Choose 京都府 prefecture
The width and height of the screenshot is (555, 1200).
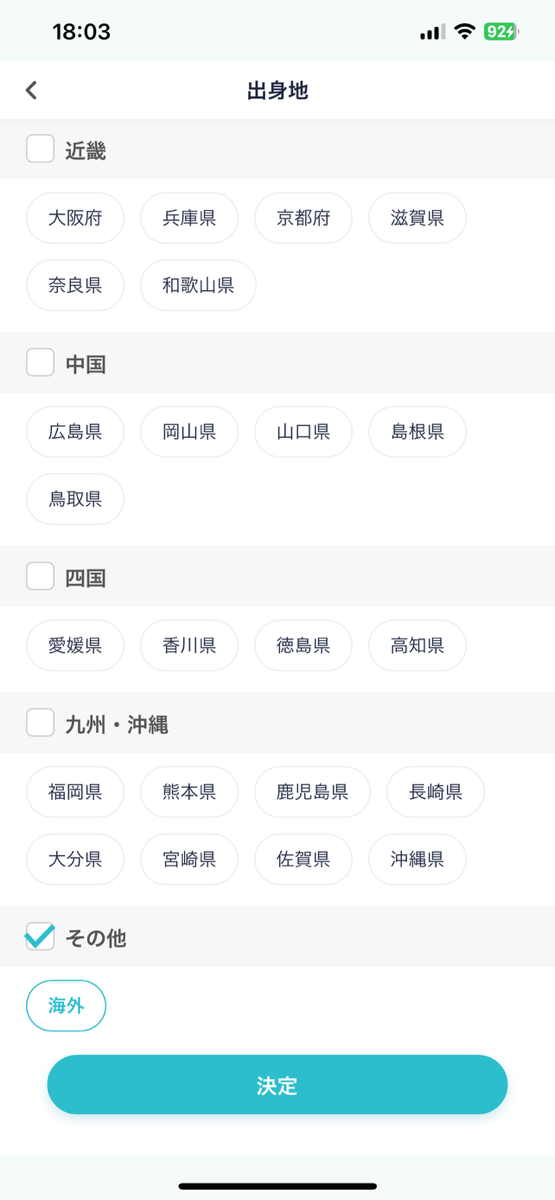pos(303,218)
